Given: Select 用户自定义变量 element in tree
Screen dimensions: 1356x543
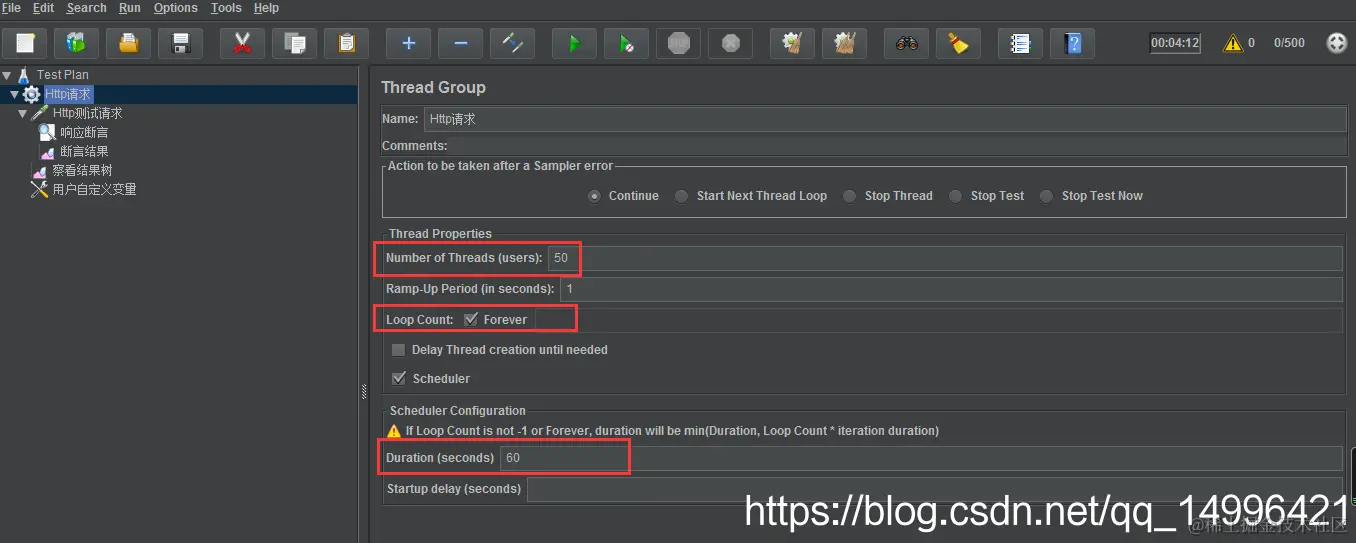Looking at the screenshot, I should [94, 189].
